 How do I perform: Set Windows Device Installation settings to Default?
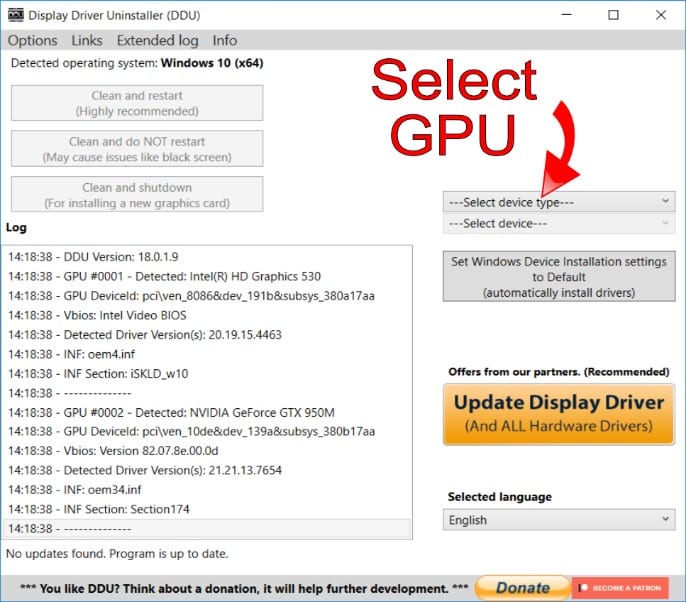click(x=559, y=277)
